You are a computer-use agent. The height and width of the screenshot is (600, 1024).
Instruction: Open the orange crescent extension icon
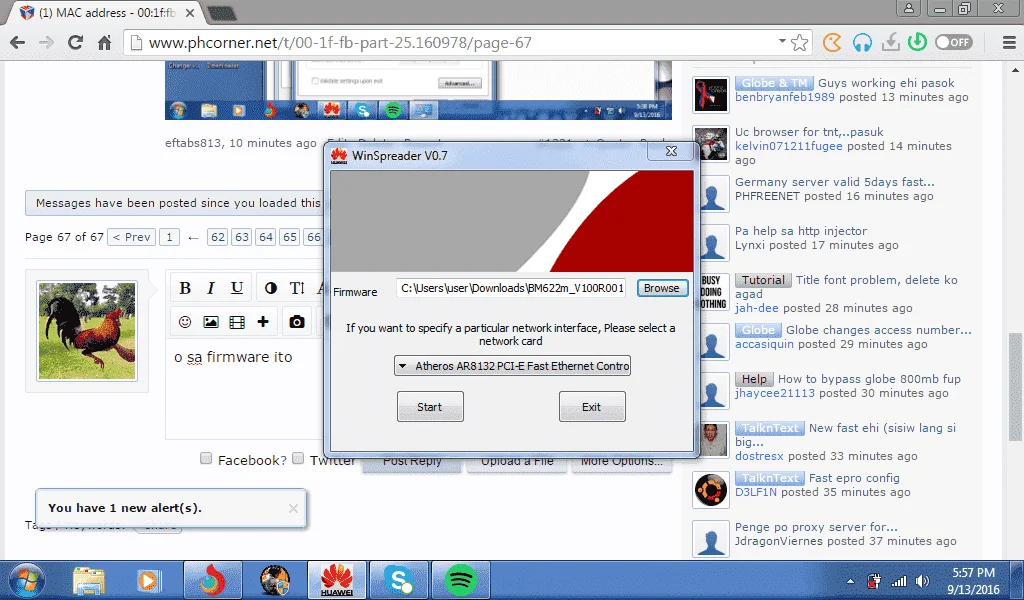(832, 42)
